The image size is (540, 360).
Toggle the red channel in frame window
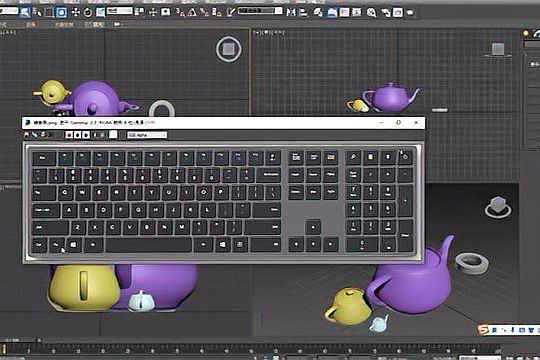click(69, 135)
